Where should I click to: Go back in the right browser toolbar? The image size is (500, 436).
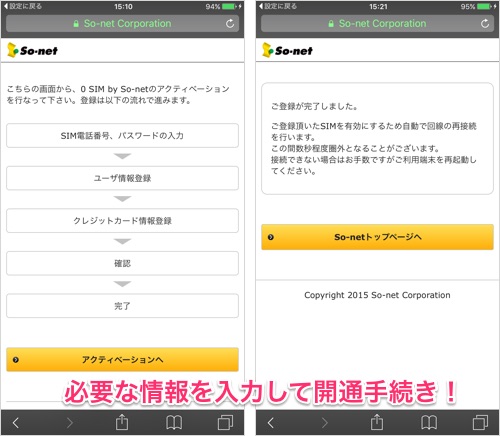pyautogui.click(x=271, y=423)
